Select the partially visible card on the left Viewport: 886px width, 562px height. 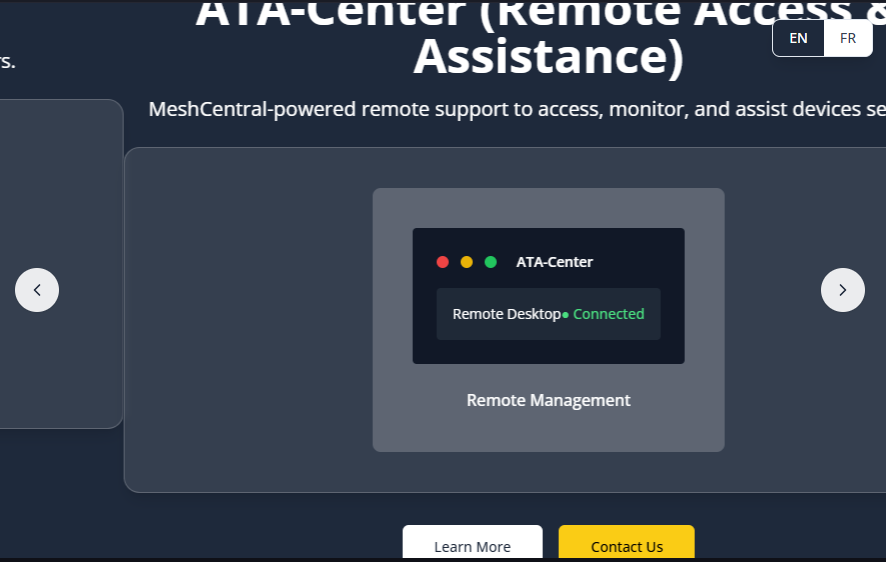(x=60, y=380)
